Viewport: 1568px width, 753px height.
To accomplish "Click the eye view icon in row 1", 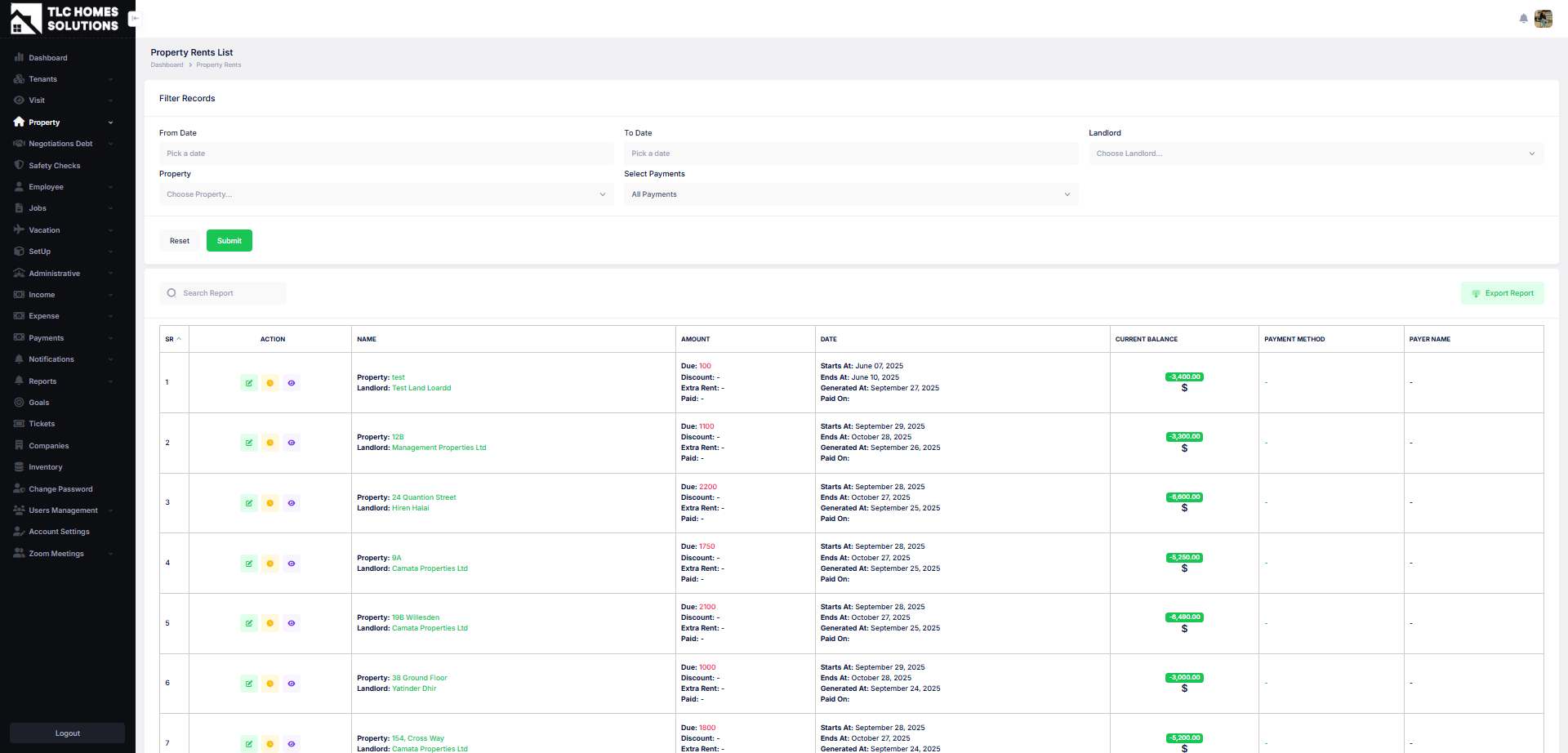I will [x=292, y=383].
